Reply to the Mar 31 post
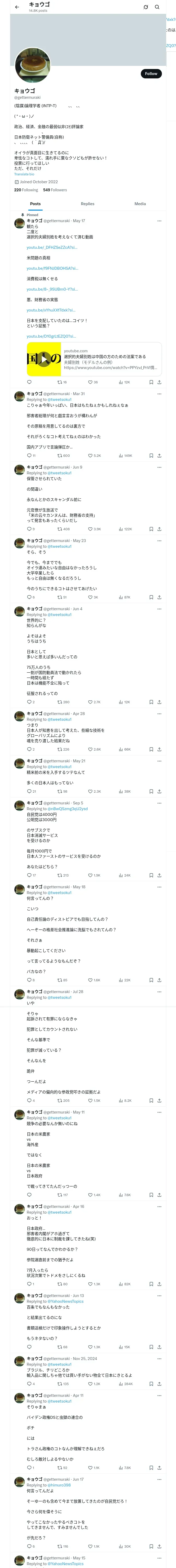 tap(28, 455)
